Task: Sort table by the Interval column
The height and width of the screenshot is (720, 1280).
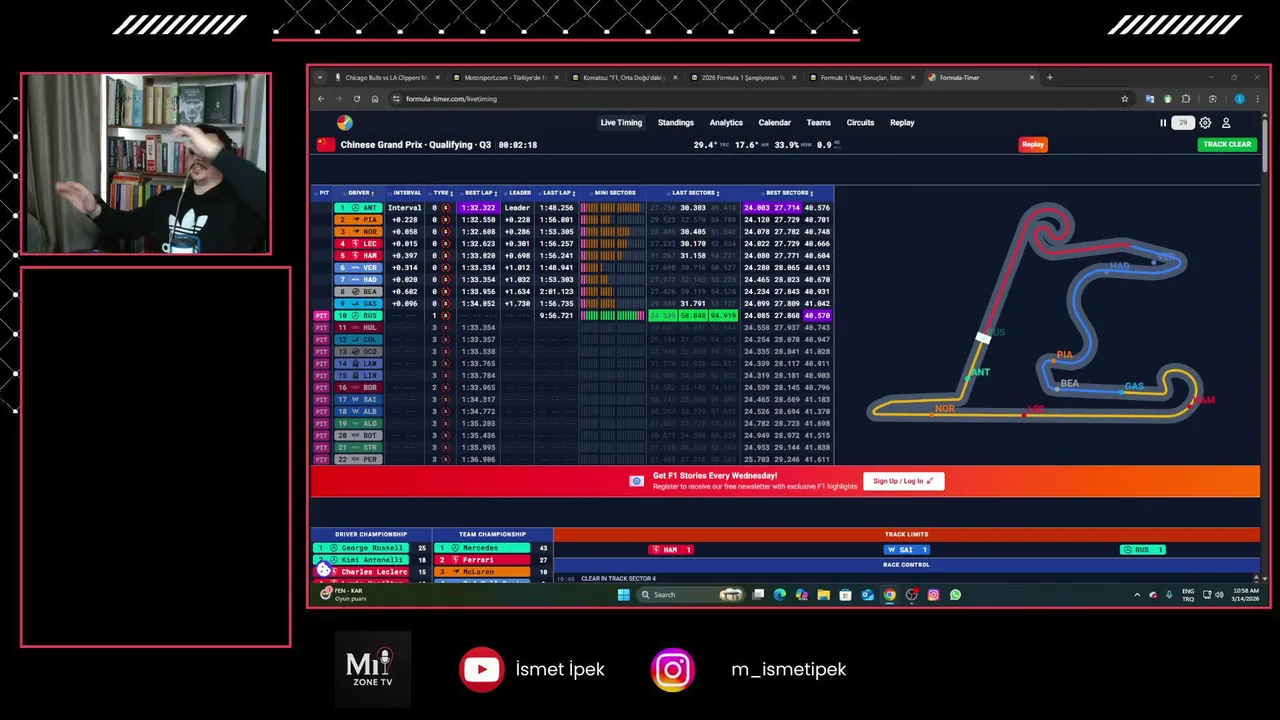Action: pyautogui.click(x=407, y=193)
